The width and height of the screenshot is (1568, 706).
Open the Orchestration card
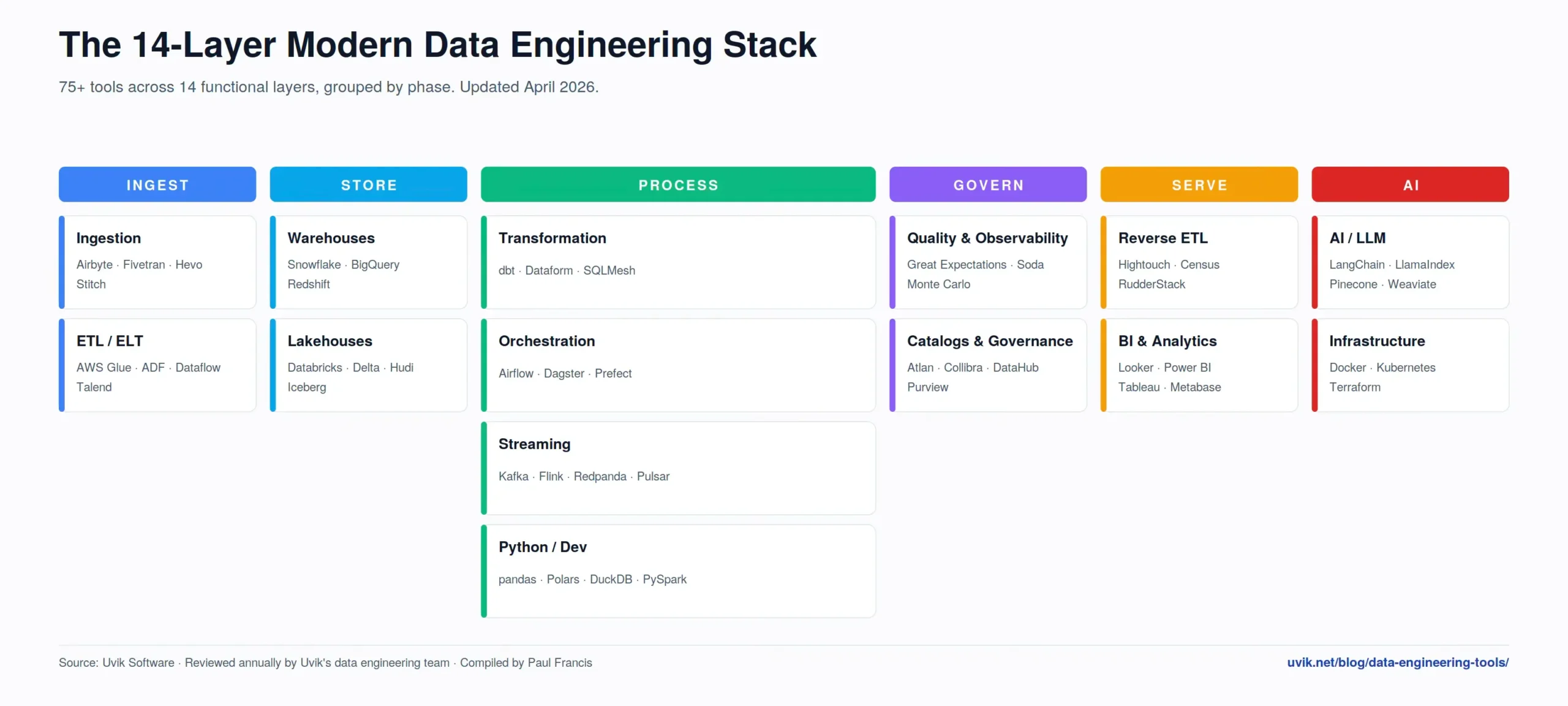[x=678, y=365]
